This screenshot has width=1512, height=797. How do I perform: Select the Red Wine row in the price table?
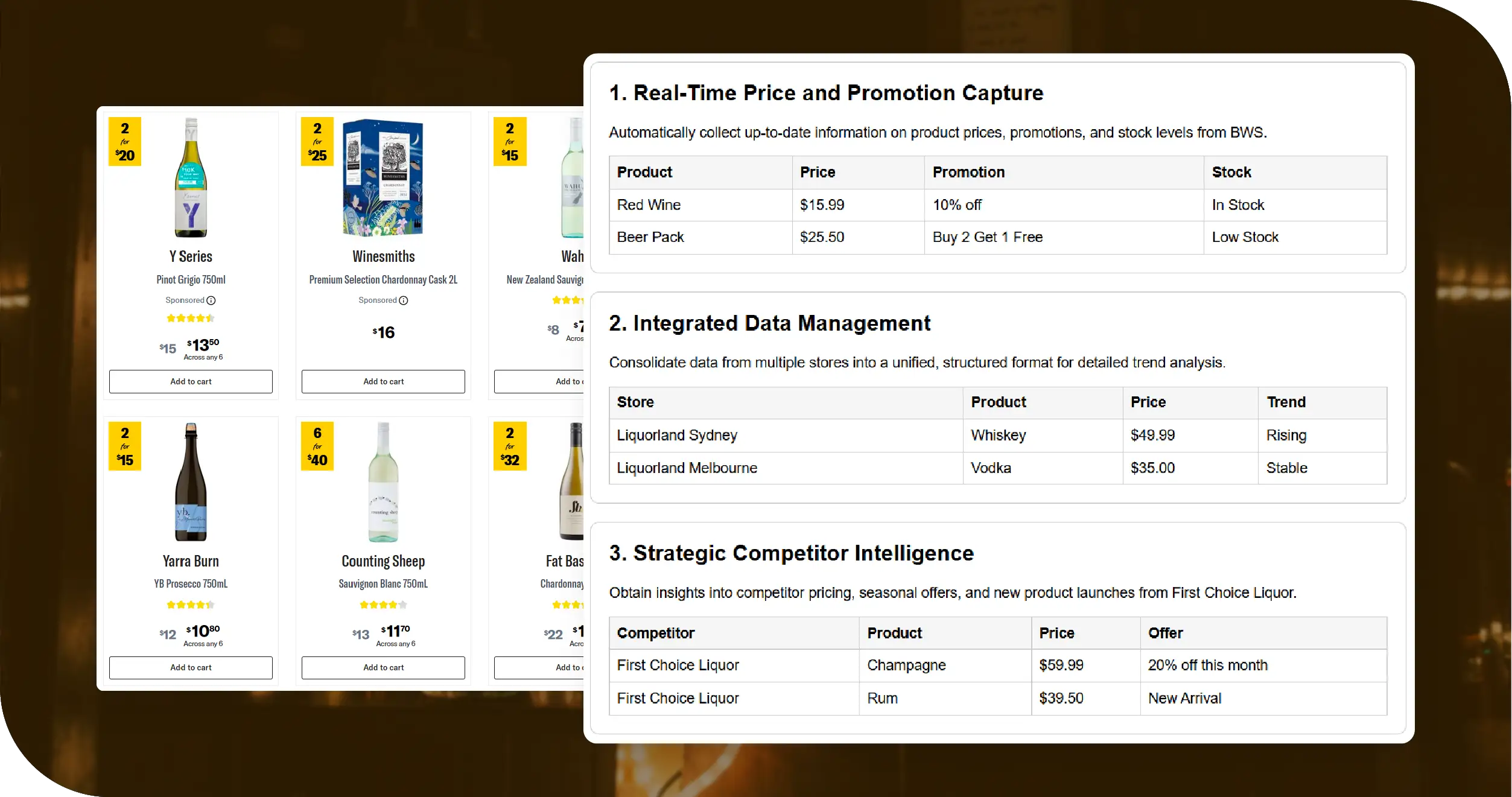point(845,205)
